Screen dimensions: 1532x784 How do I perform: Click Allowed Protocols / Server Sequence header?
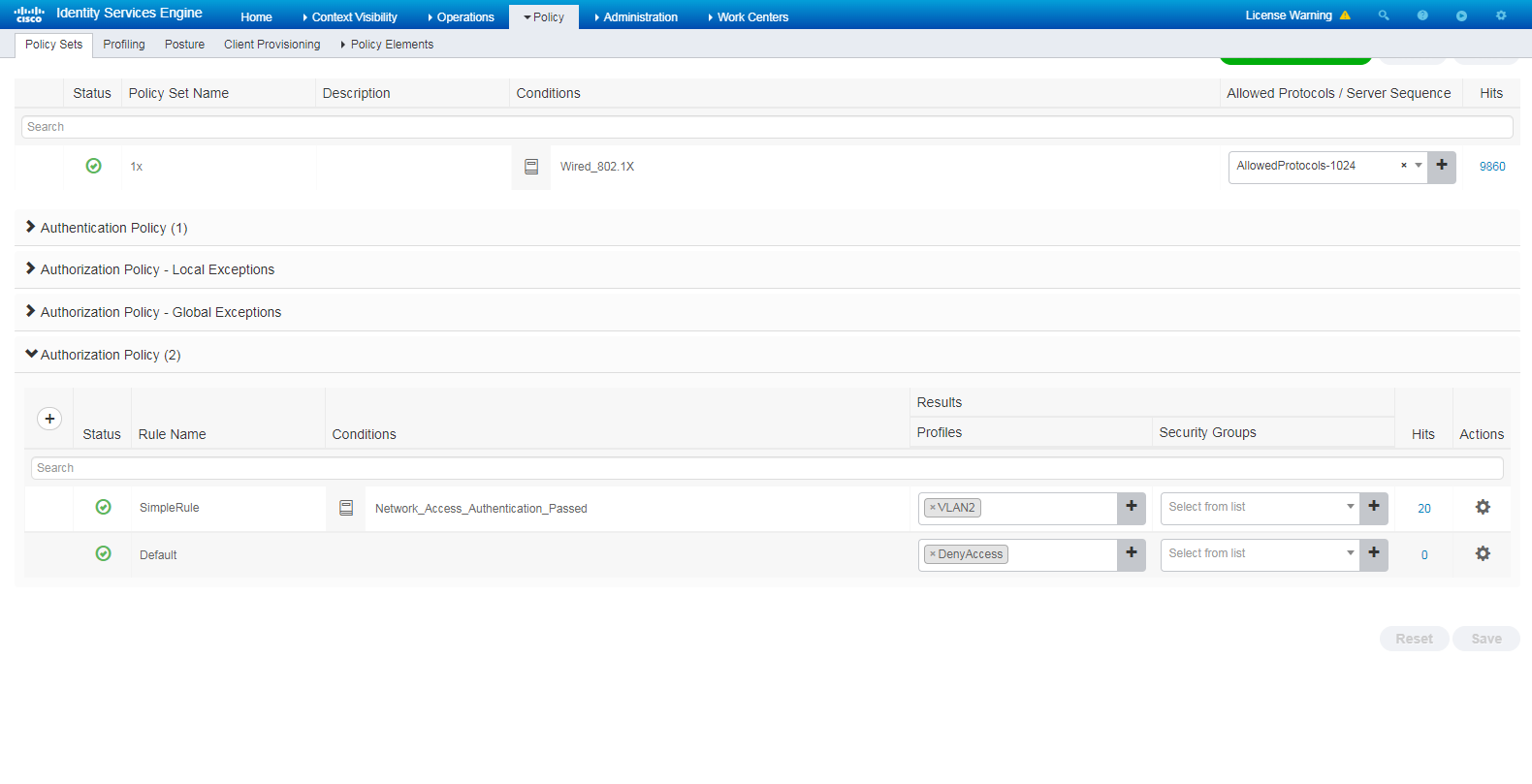click(1338, 93)
